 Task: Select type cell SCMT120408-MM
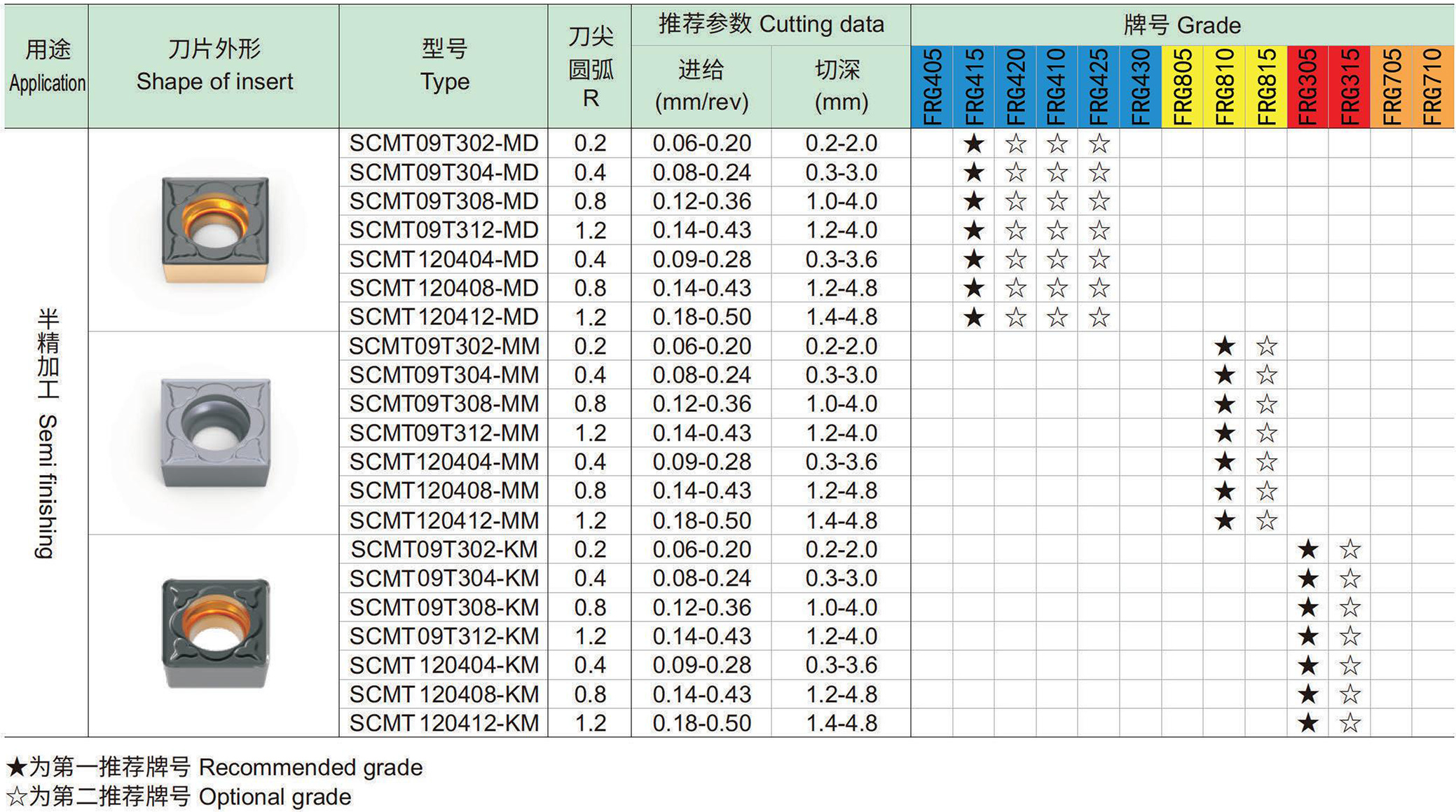444,490
